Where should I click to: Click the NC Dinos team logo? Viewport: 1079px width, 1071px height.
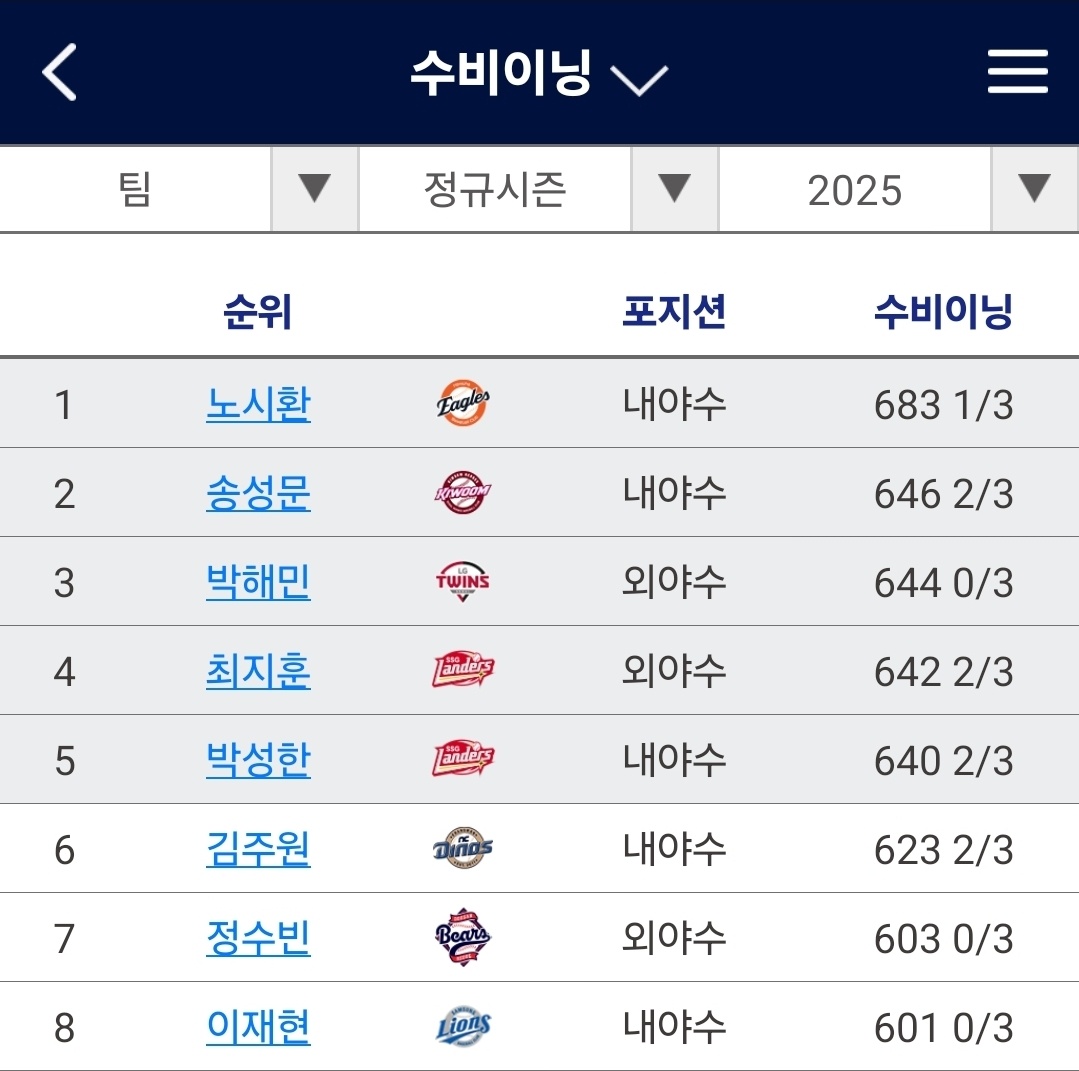pyautogui.click(x=463, y=850)
